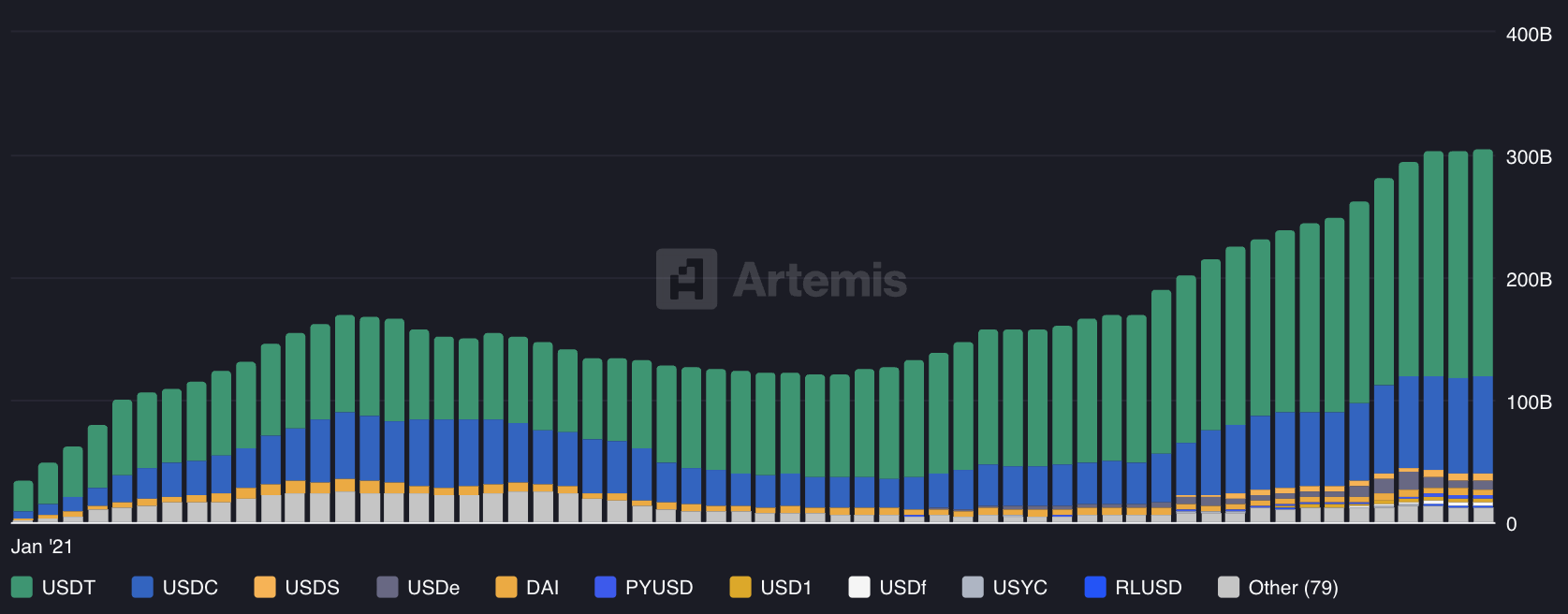Click the 300B y-axis label

point(1529,157)
